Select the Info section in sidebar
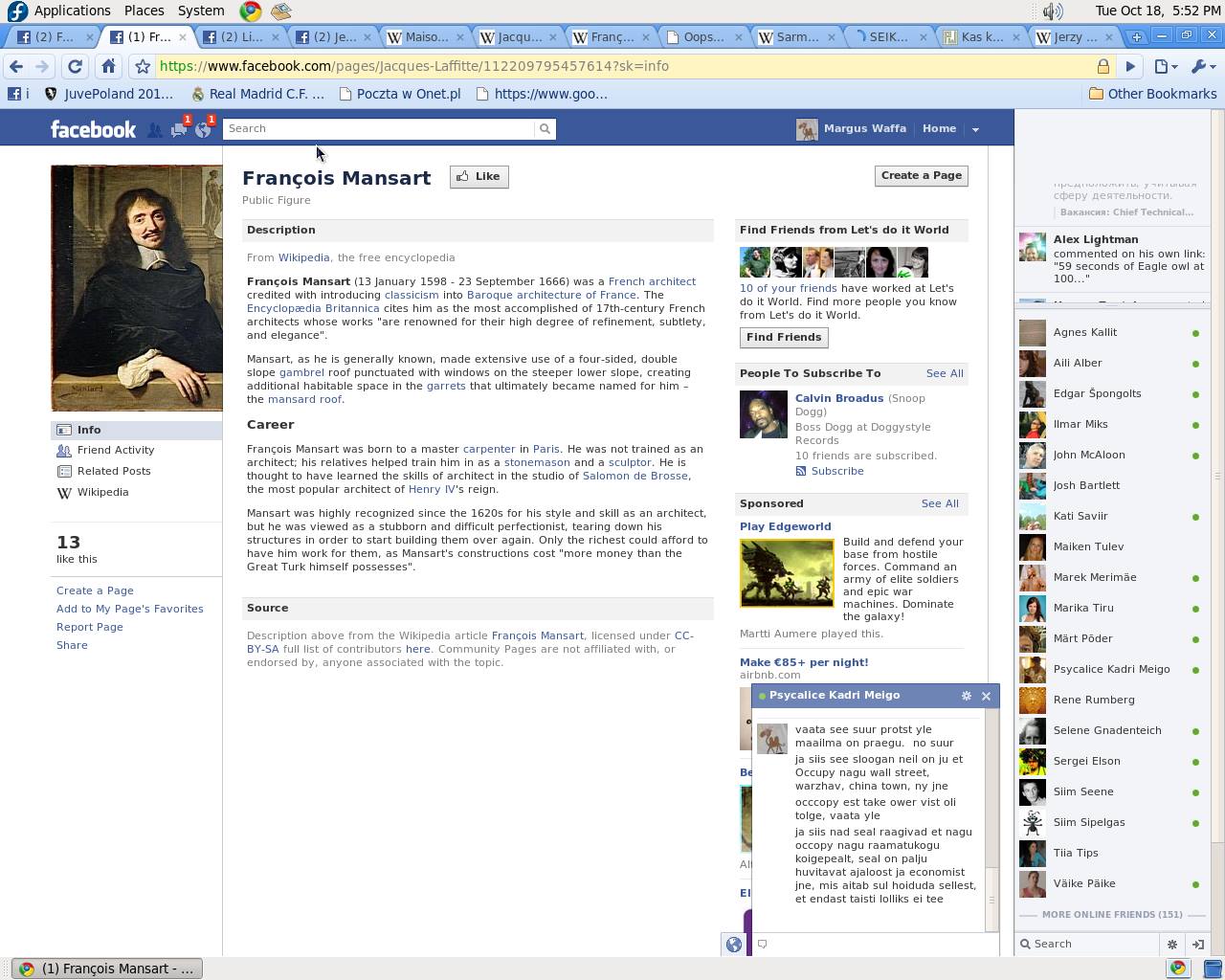1225x980 pixels. [x=137, y=430]
